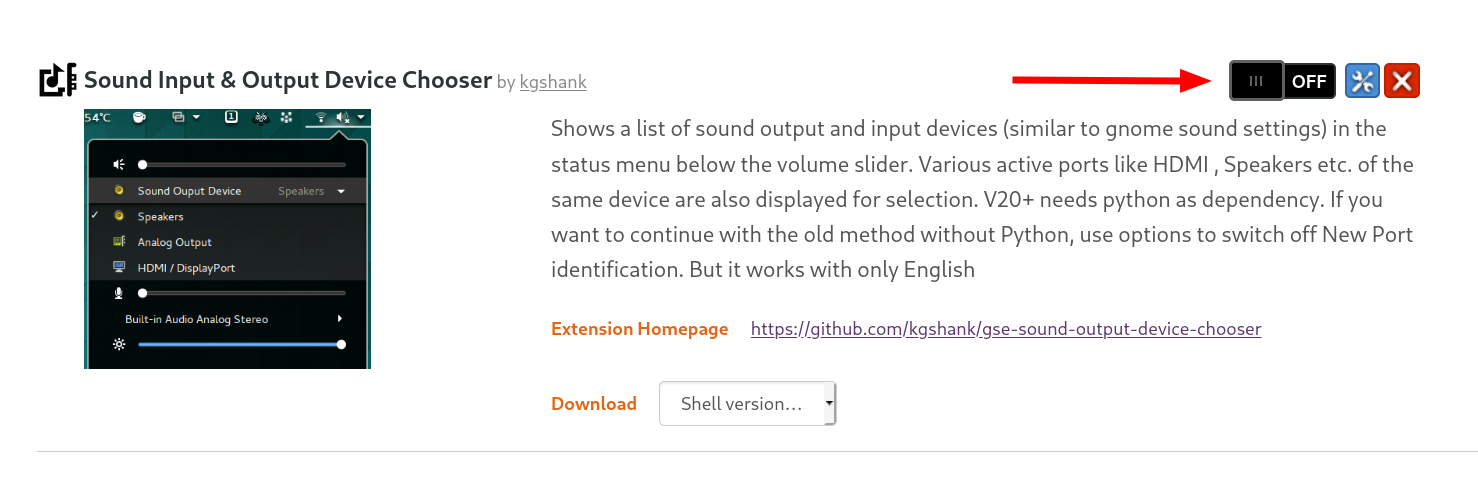Select Analog Output in the device list
Image resolution: width=1478 pixels, height=503 pixels.
coord(174,242)
